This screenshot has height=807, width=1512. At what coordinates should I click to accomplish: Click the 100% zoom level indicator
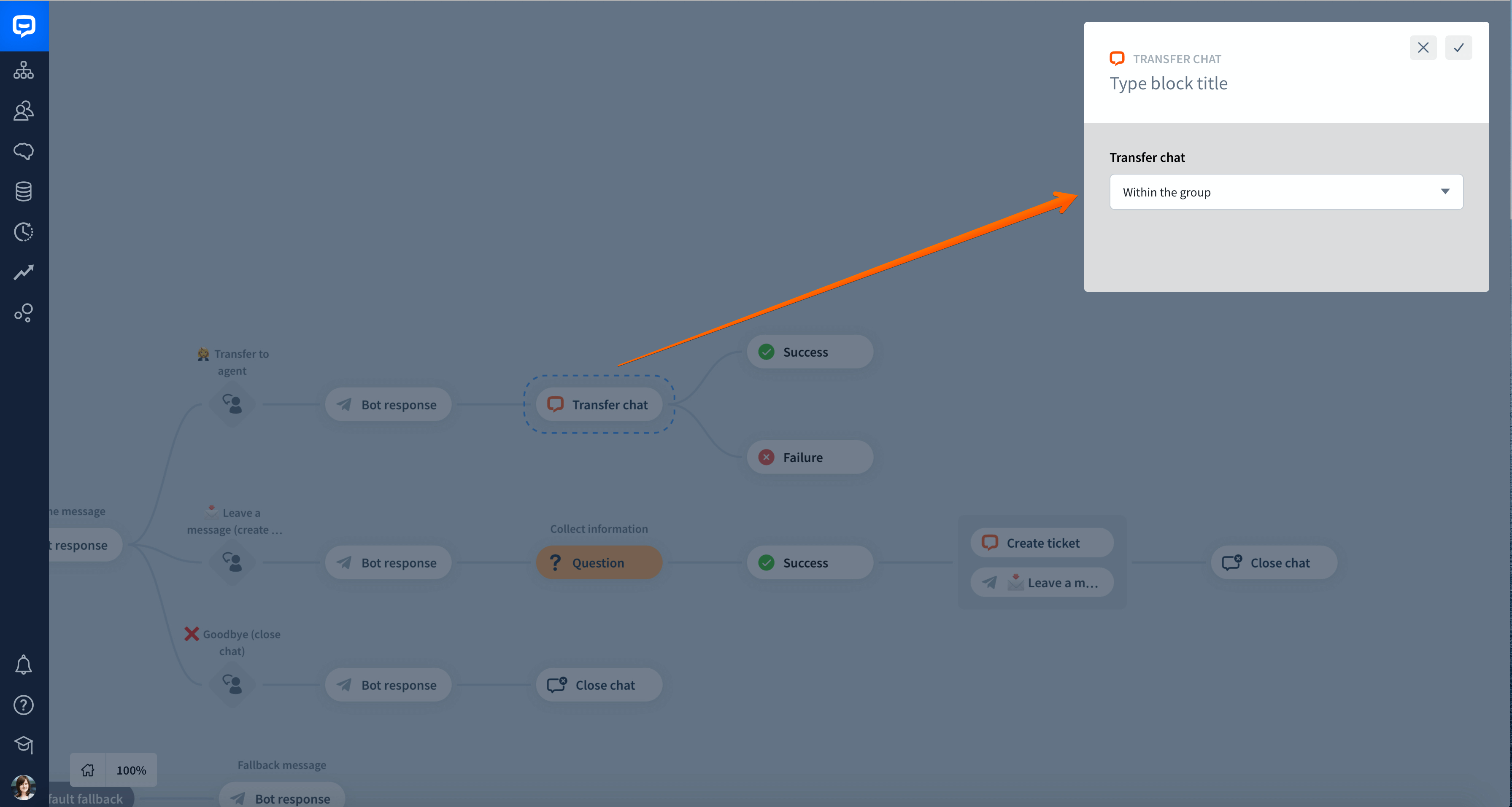click(x=131, y=769)
